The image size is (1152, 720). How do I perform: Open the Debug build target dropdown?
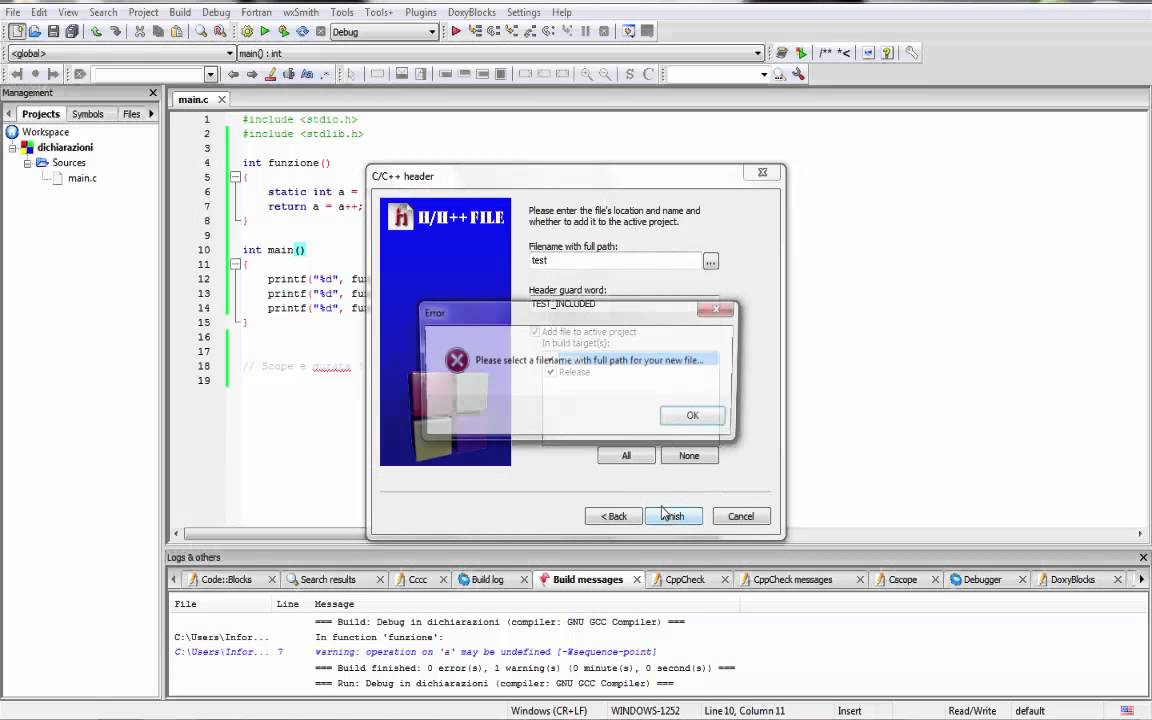[384, 32]
